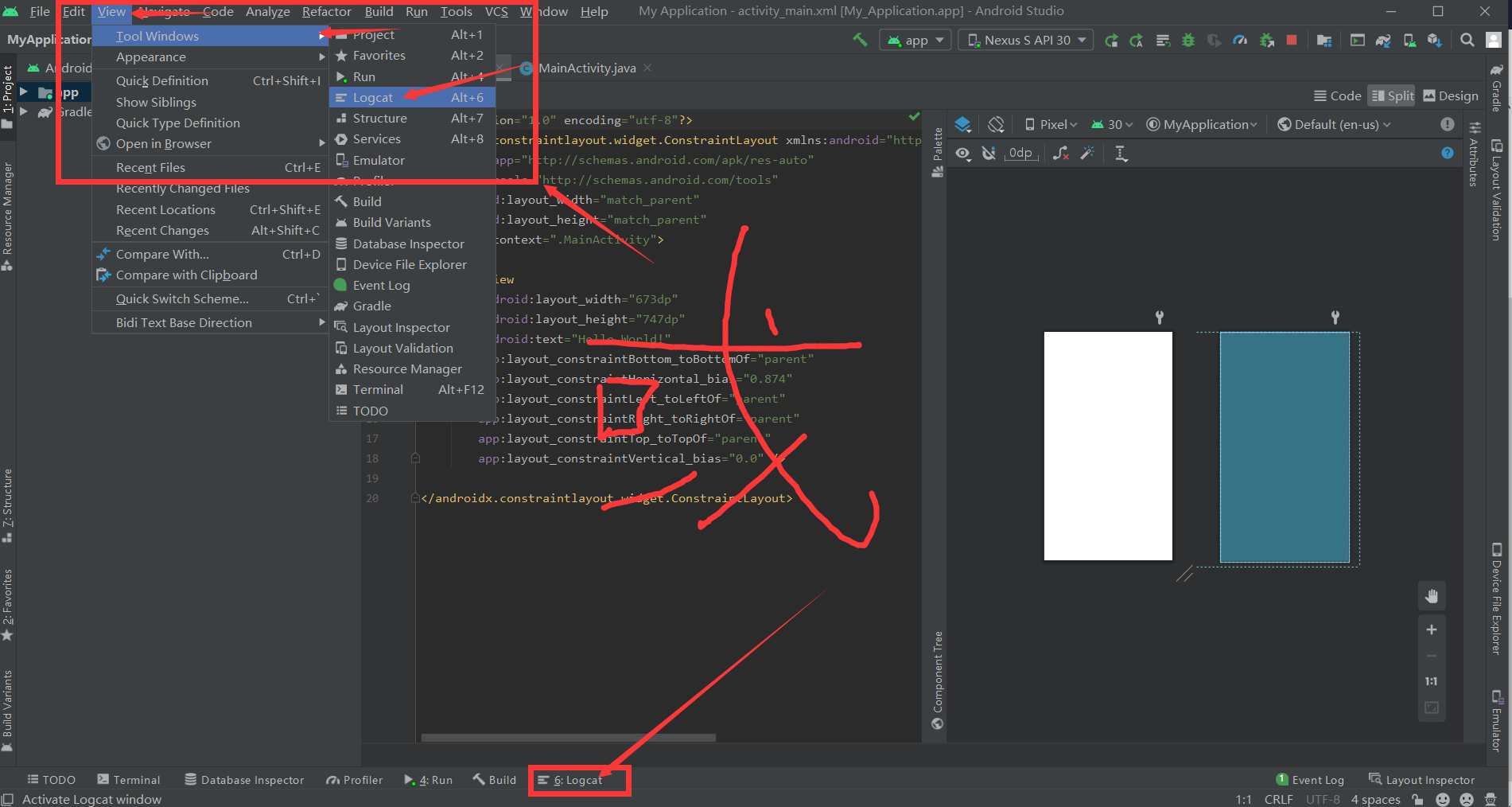The image size is (1512, 807).
Task: Switch editor to Code view mode
Action: tap(1337, 96)
